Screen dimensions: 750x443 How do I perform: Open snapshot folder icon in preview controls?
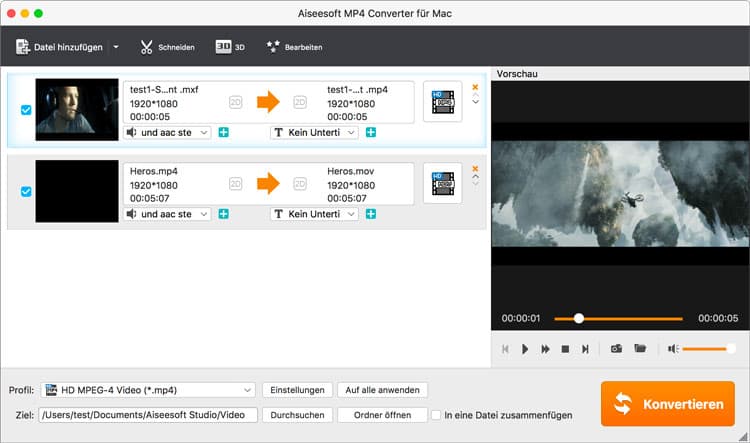tap(639, 348)
